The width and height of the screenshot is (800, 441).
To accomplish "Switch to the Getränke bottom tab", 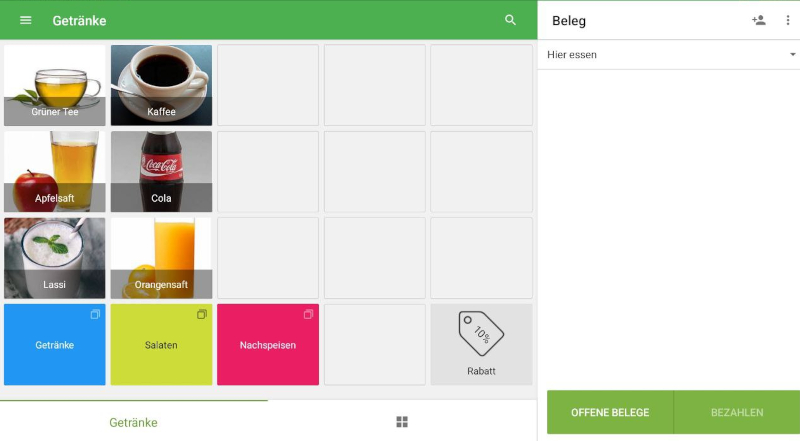I will click(x=134, y=422).
